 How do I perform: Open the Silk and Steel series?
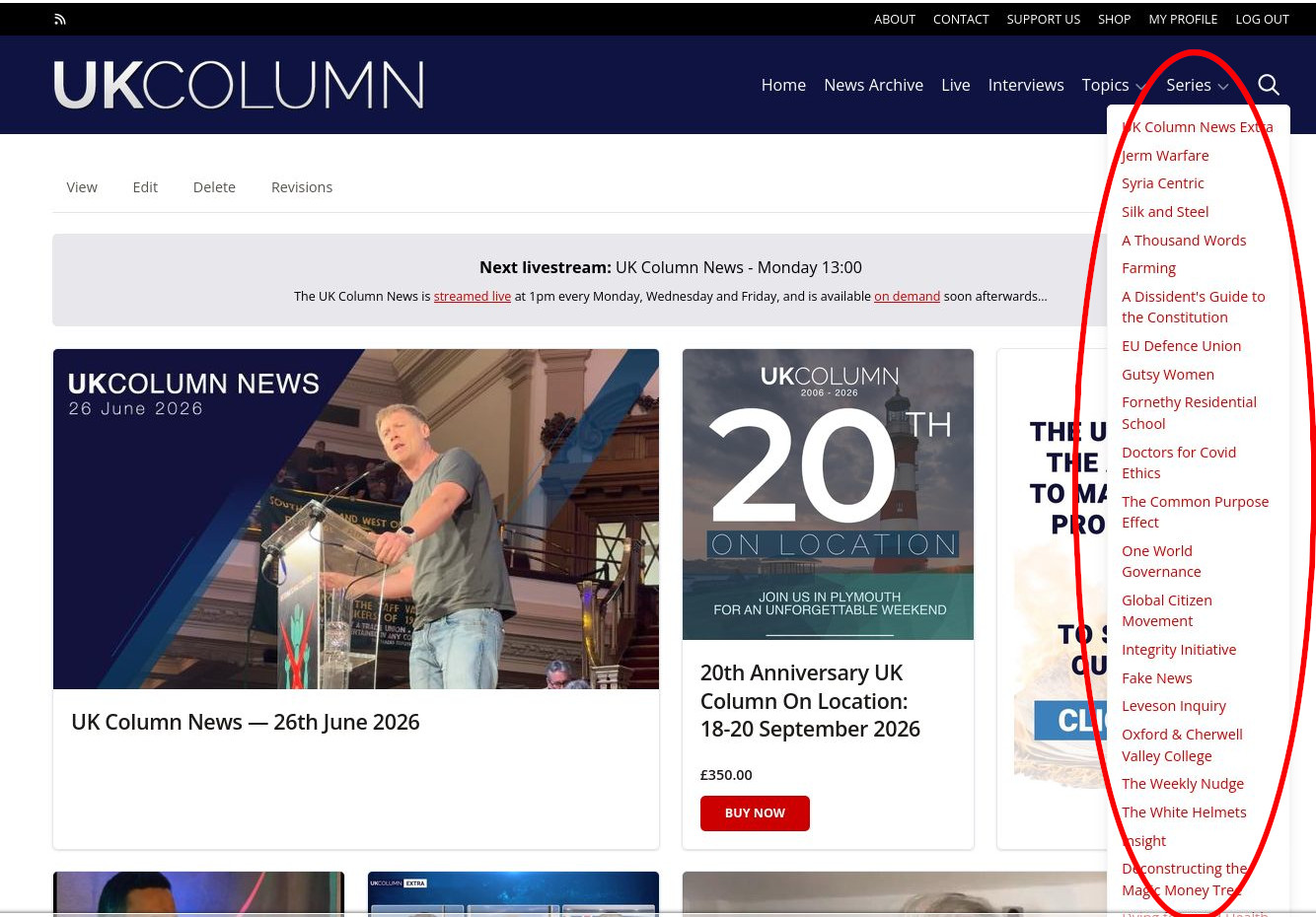(1165, 212)
